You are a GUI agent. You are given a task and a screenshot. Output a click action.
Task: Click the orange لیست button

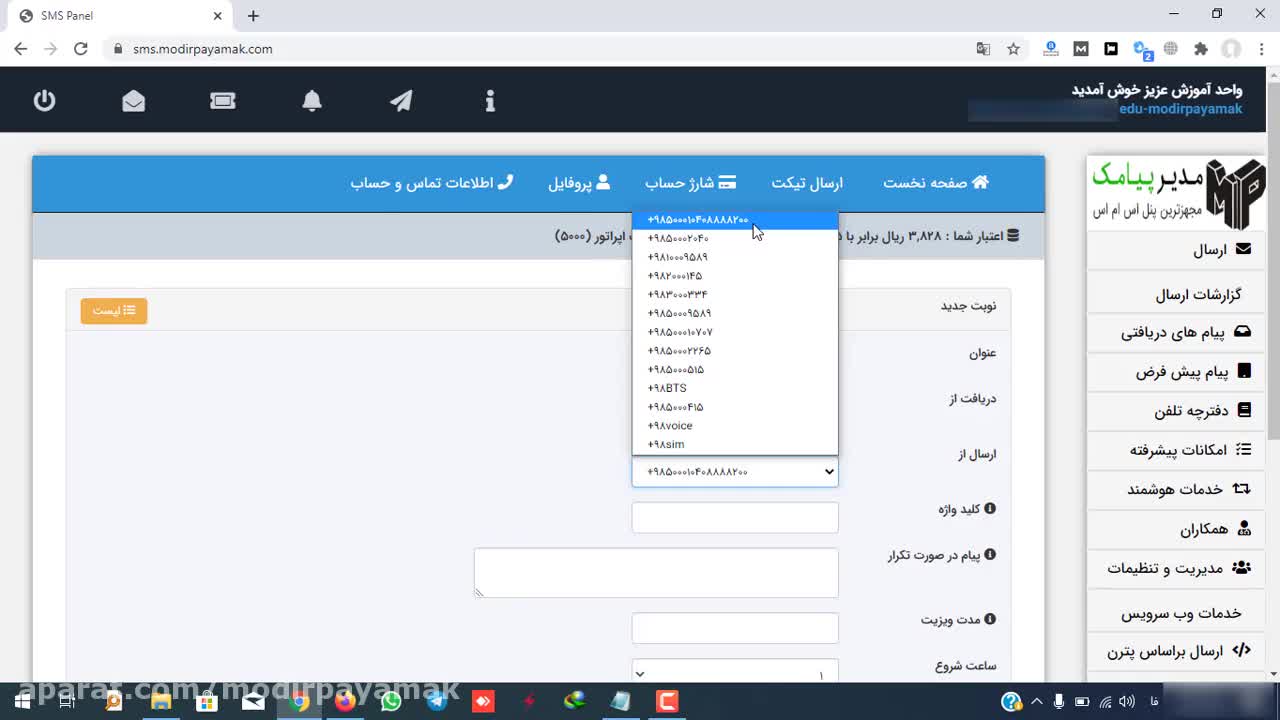pyautogui.click(x=114, y=311)
